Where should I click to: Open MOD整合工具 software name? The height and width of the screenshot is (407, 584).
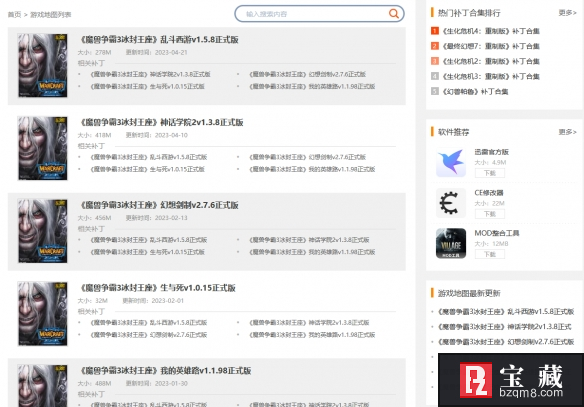496,233
